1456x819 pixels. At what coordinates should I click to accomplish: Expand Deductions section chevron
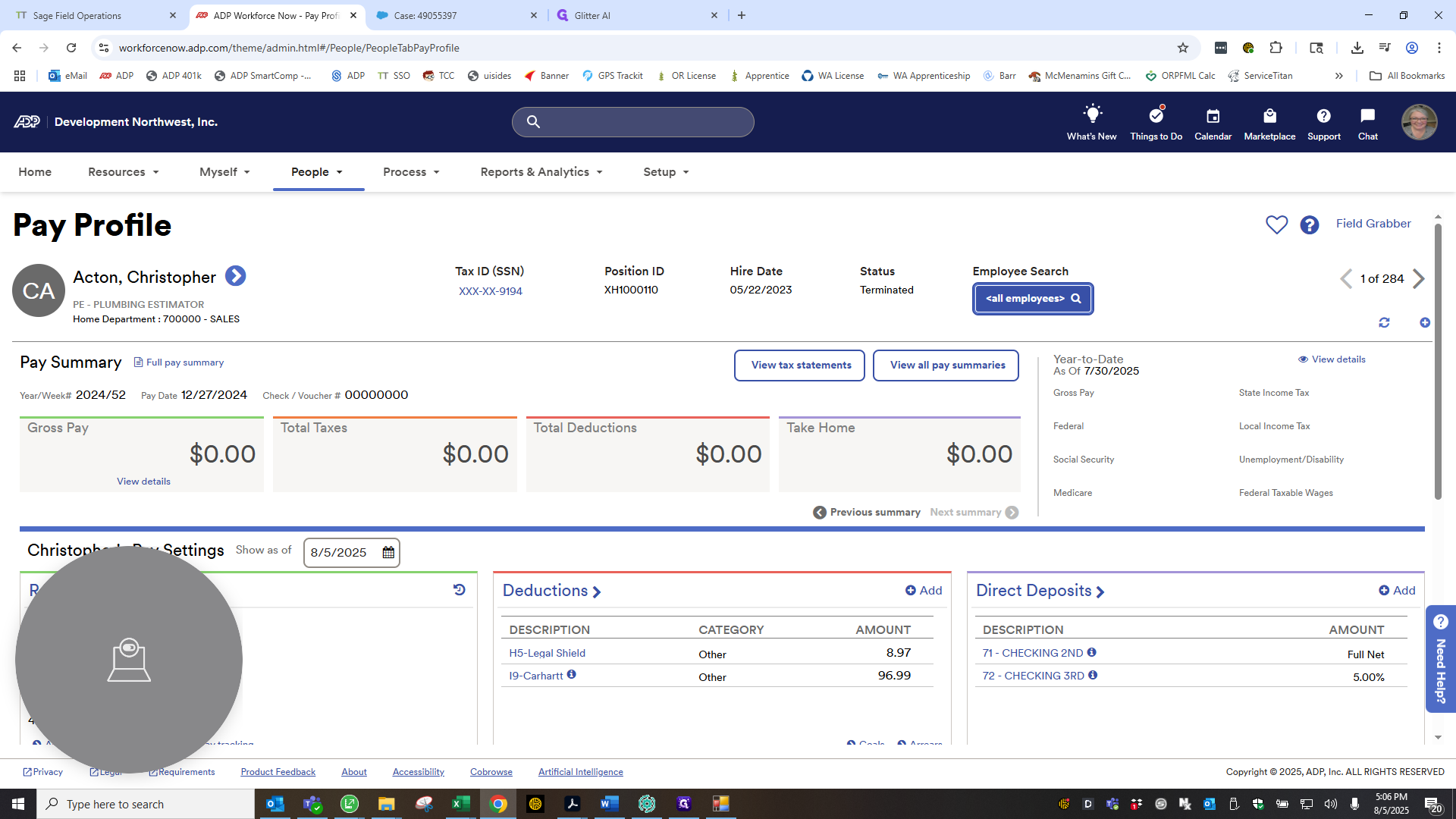(x=597, y=592)
